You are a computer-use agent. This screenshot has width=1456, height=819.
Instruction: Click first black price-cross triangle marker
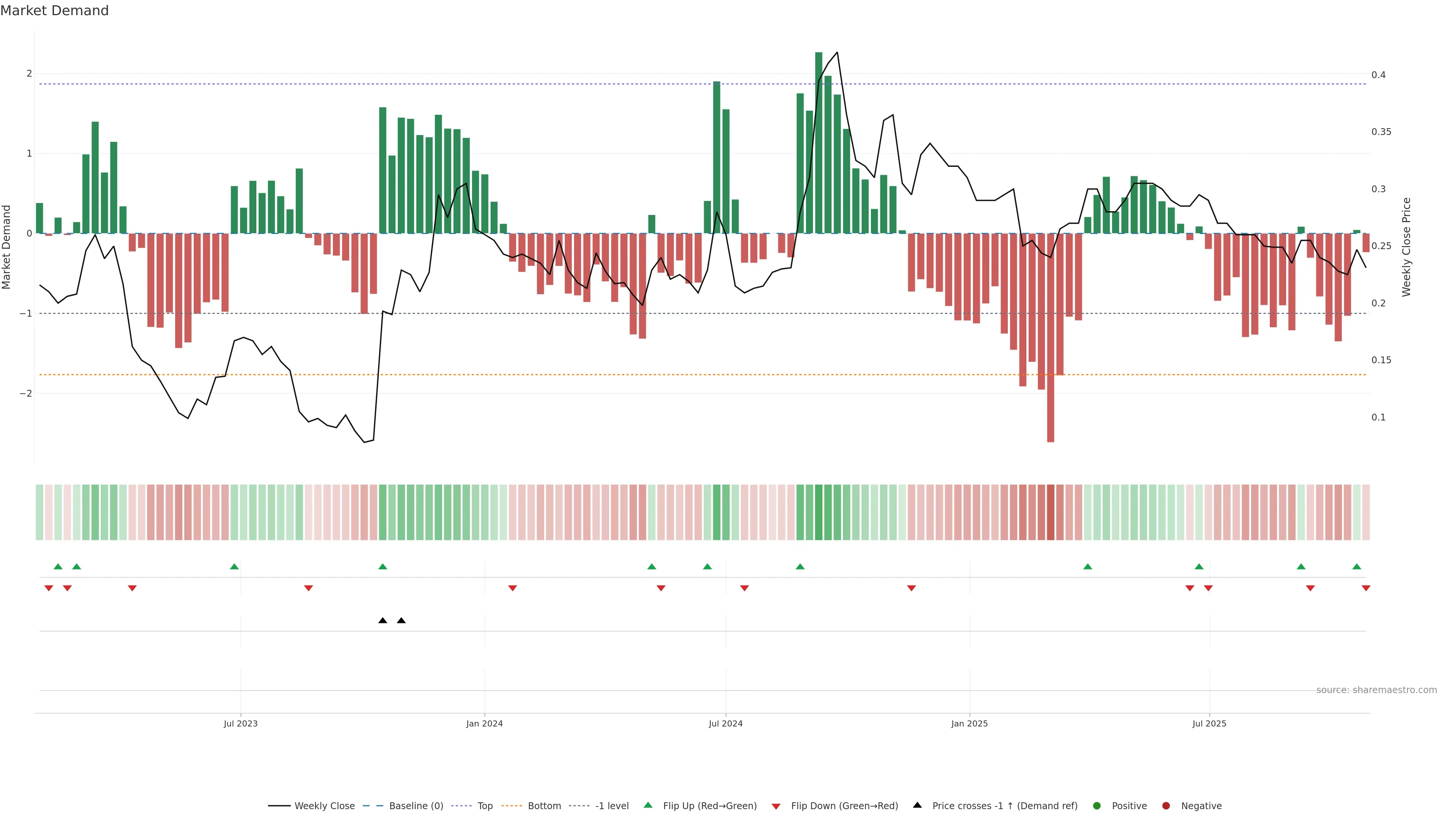[x=383, y=621]
